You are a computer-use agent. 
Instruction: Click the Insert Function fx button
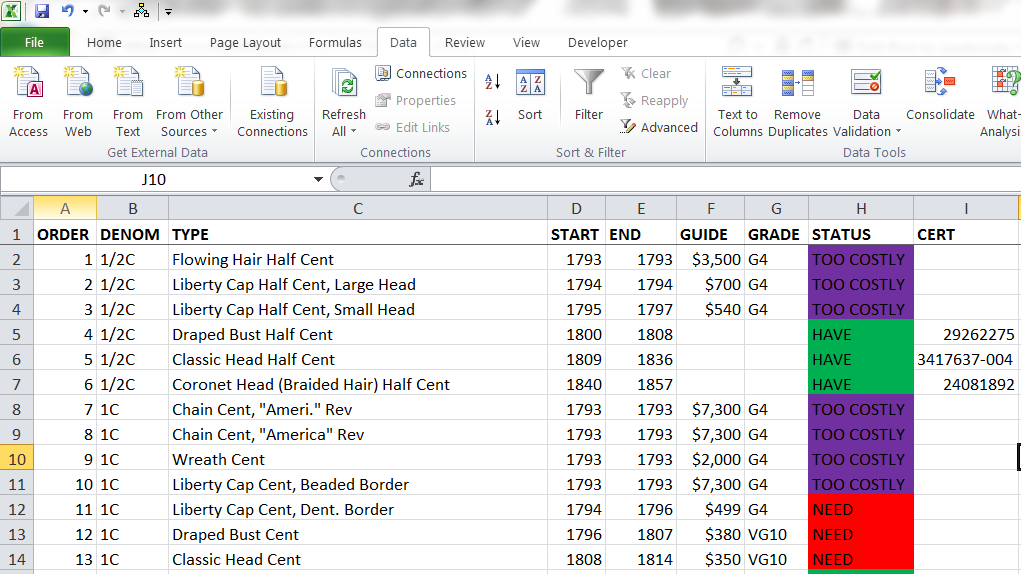416,180
